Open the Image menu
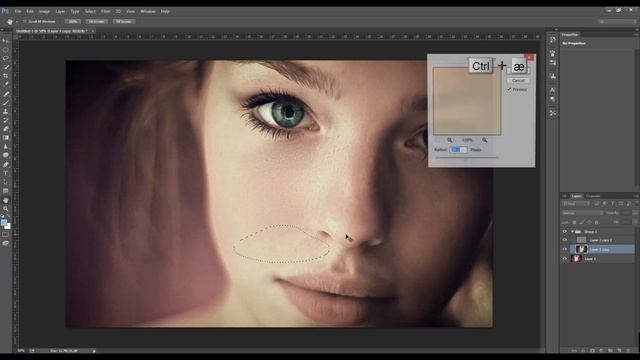This screenshot has width=640, height=360. coord(44,11)
